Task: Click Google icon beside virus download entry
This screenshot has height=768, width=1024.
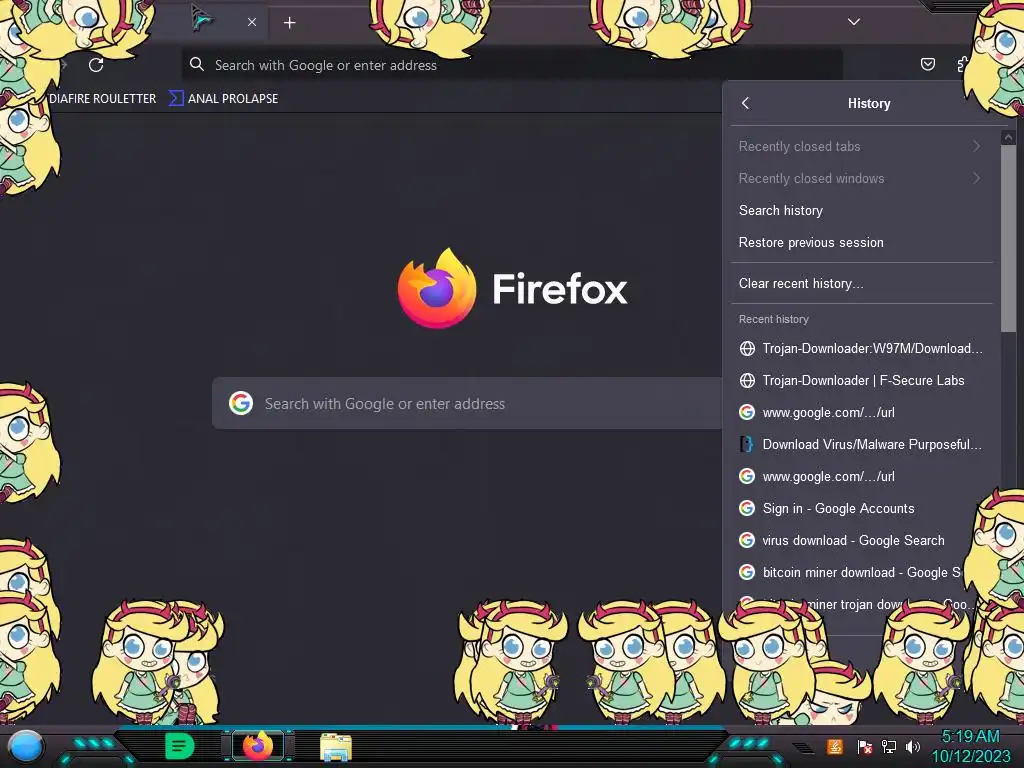Action: [x=747, y=540]
